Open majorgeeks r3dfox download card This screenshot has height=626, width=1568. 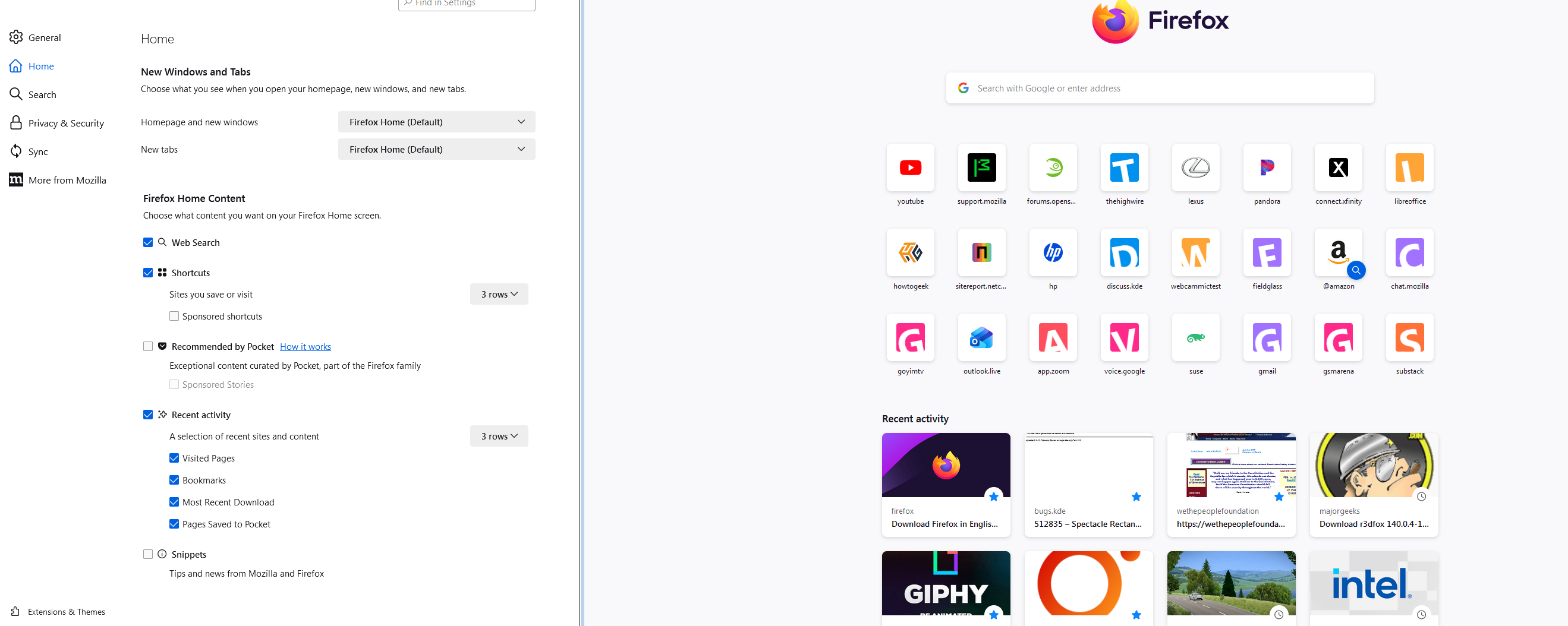1374,485
